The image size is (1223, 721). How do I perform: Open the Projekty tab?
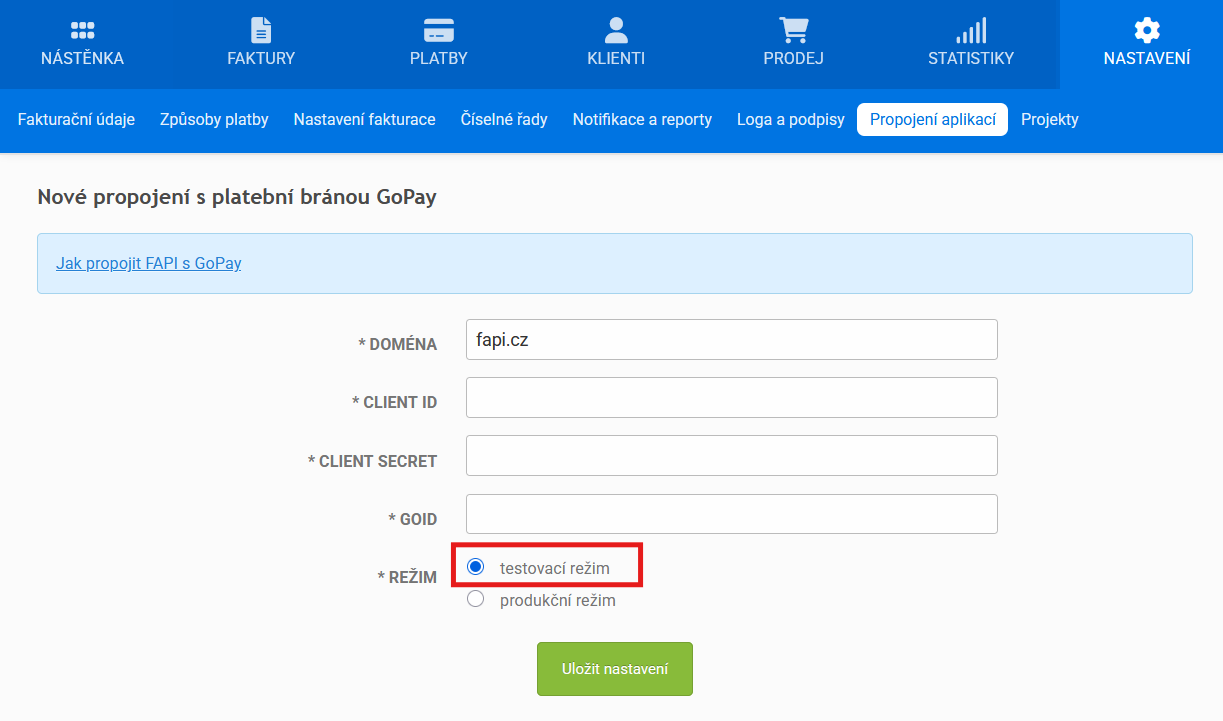1050,119
